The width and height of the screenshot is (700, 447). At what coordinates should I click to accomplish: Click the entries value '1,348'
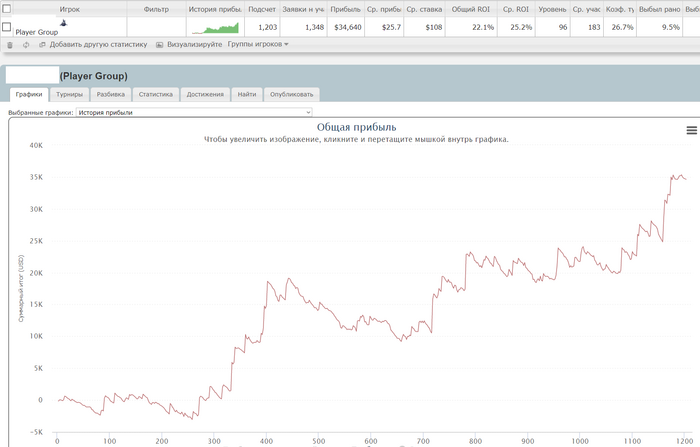[315, 27]
